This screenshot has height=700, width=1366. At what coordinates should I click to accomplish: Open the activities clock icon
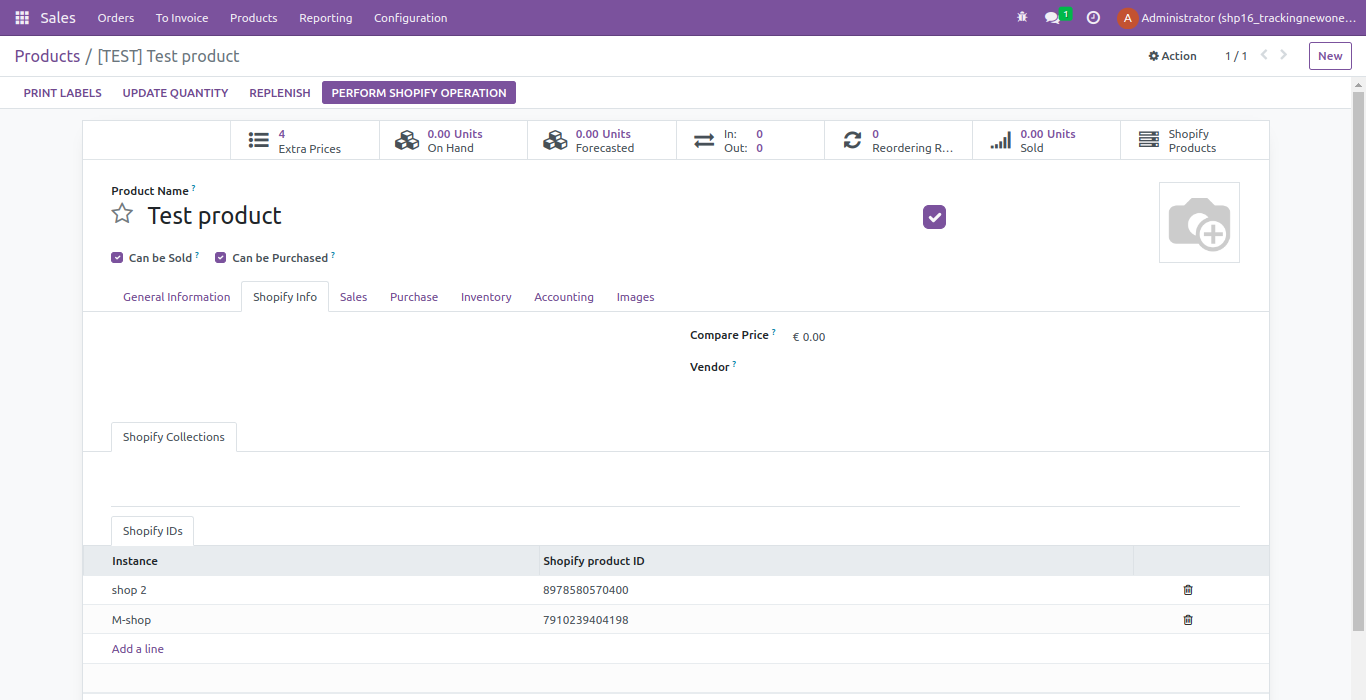click(x=1093, y=18)
